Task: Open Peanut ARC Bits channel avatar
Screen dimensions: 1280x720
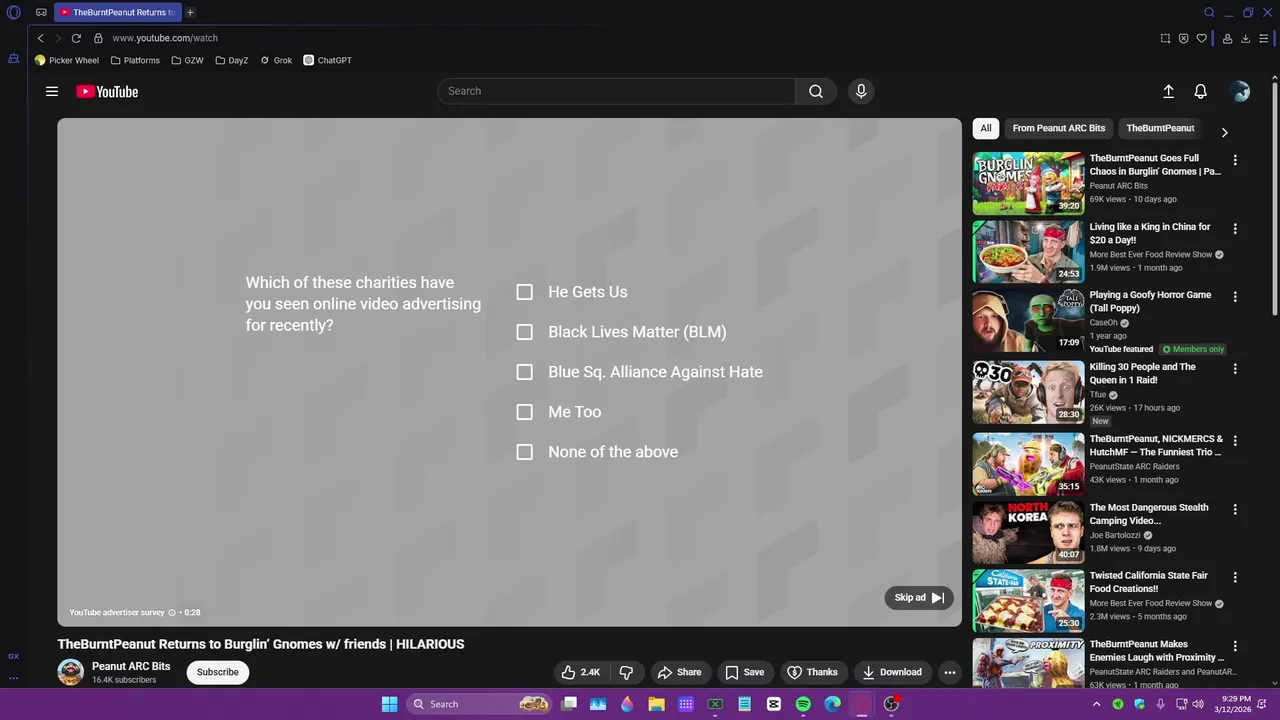Action: pyautogui.click(x=70, y=672)
